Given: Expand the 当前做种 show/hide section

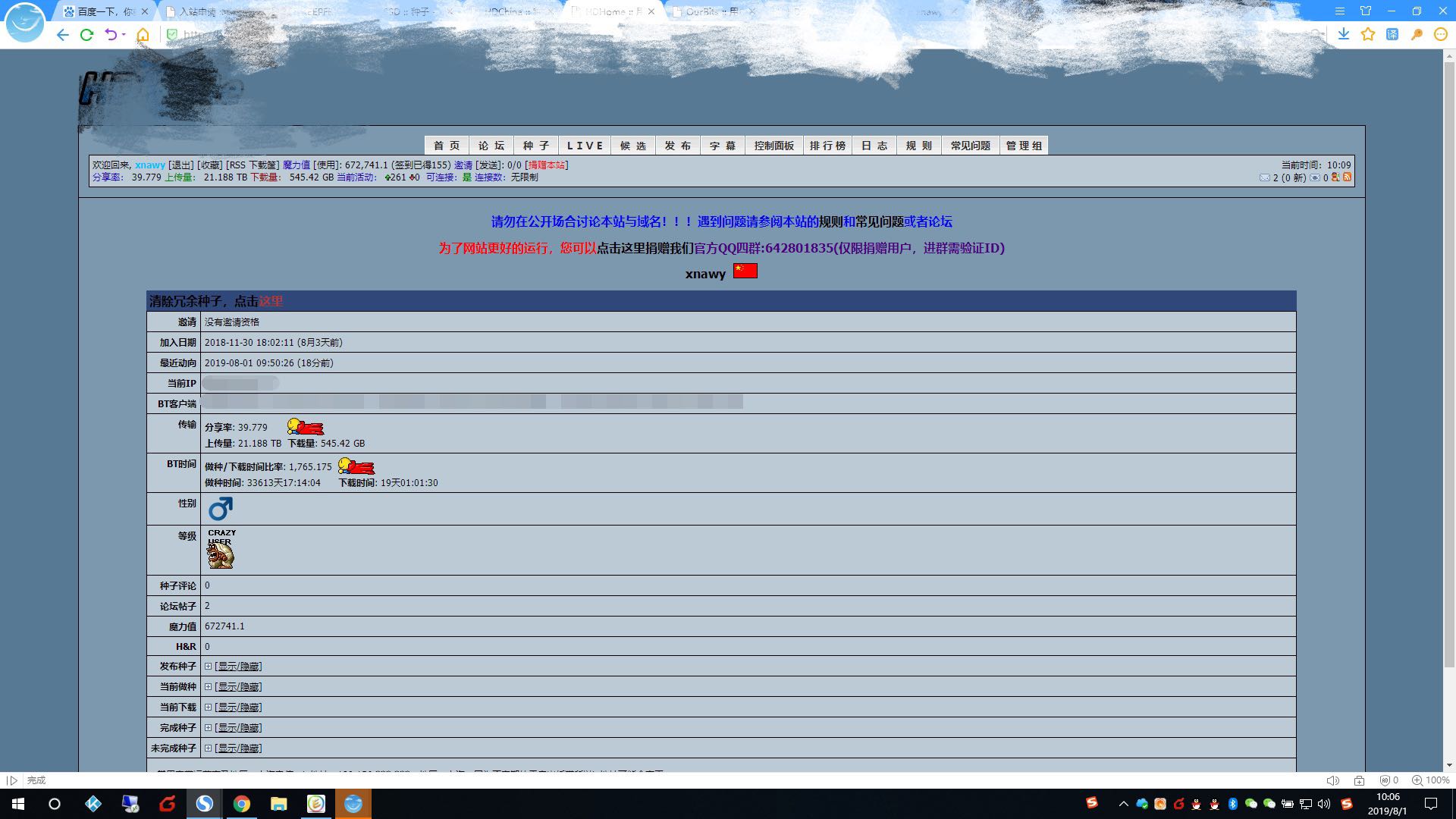Looking at the screenshot, I should (239, 687).
